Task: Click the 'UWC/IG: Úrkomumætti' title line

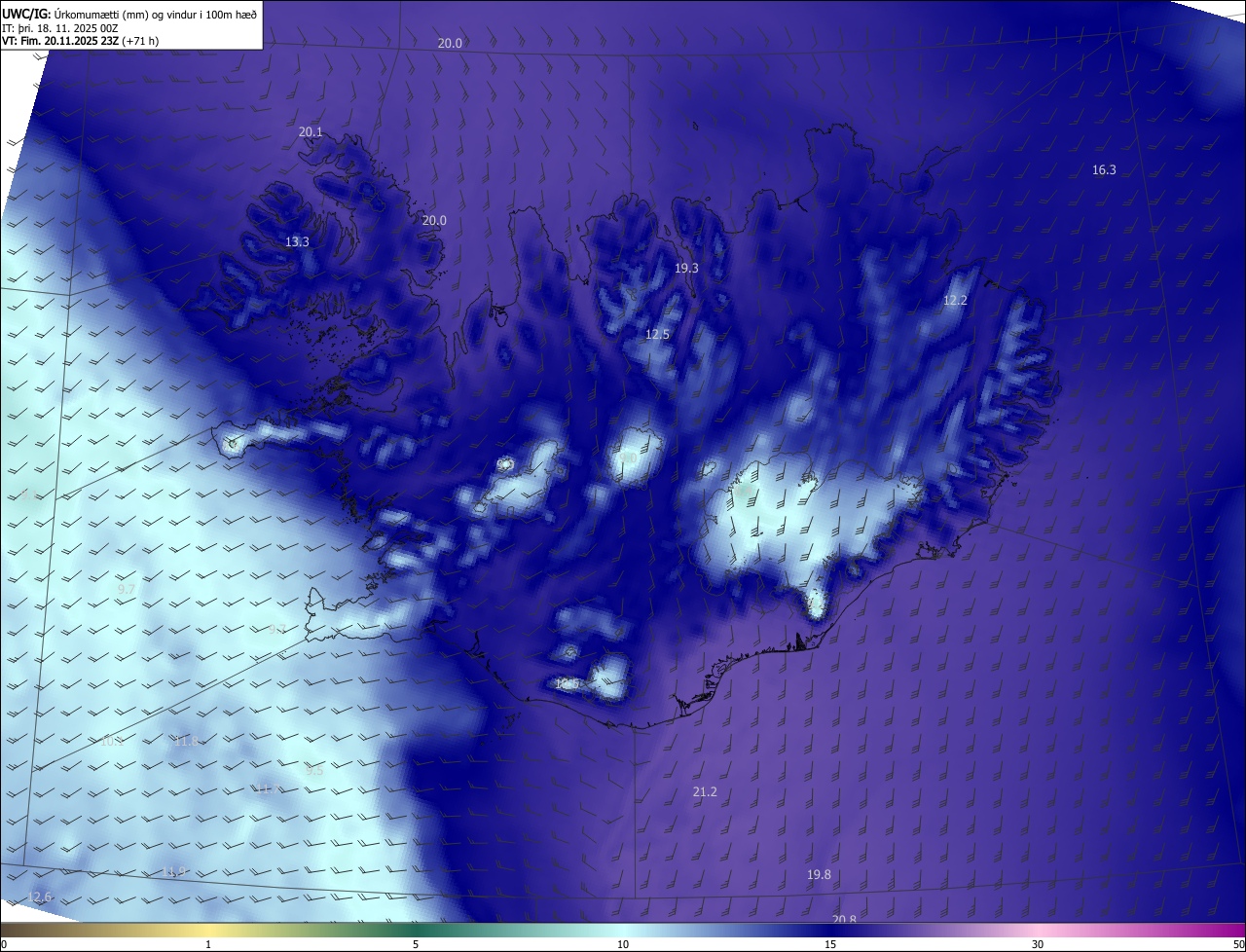Action: 129,14
